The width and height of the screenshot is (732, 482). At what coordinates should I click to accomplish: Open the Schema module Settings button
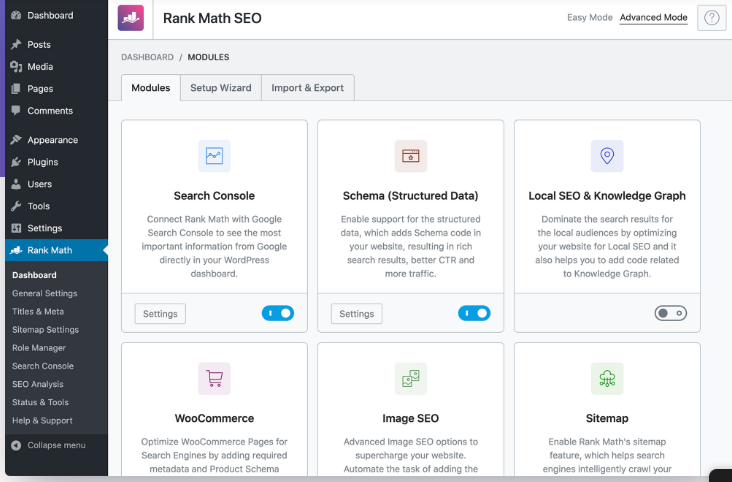357,313
